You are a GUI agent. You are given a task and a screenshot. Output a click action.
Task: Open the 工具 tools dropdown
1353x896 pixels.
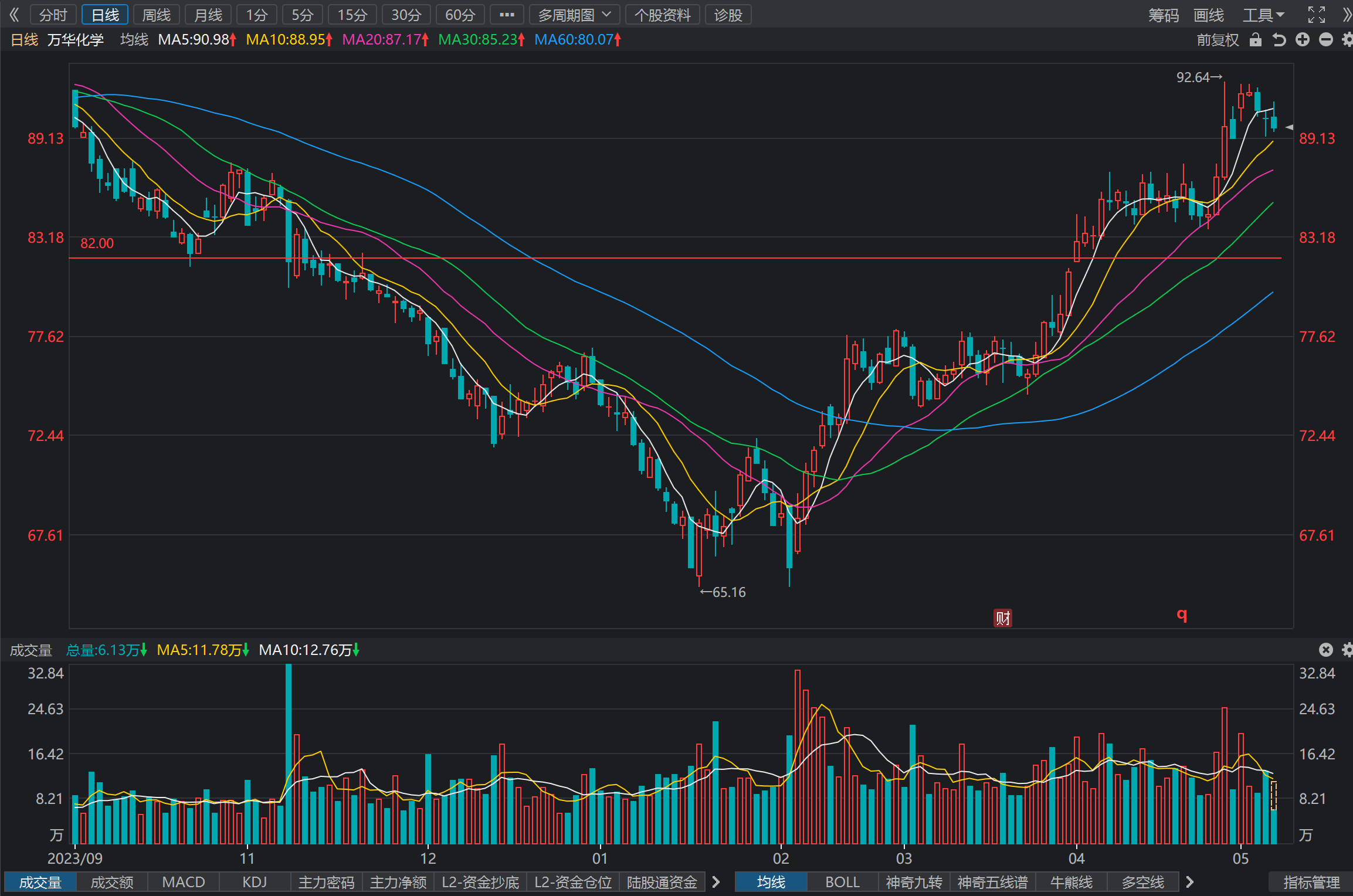(x=1264, y=15)
